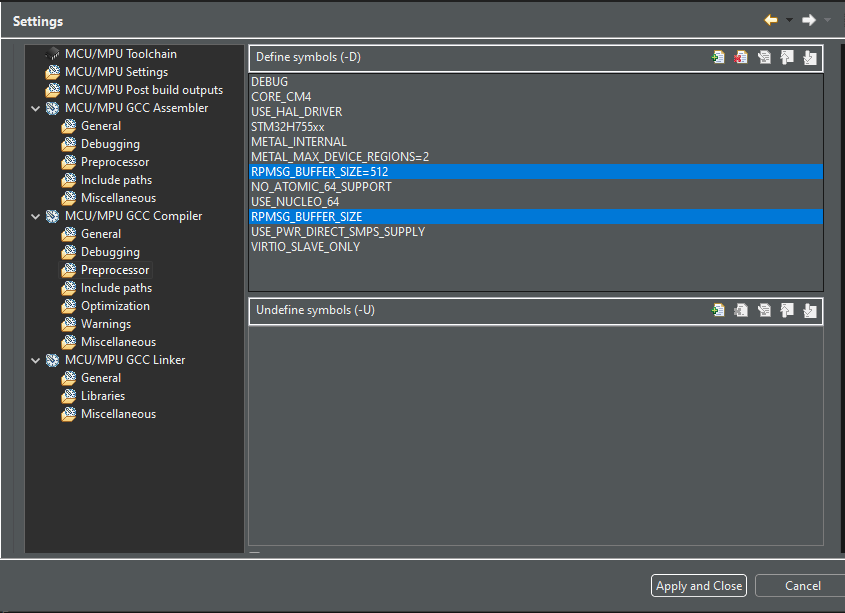The height and width of the screenshot is (613, 845).
Task: Edit the selected define symbol
Action: point(764,57)
